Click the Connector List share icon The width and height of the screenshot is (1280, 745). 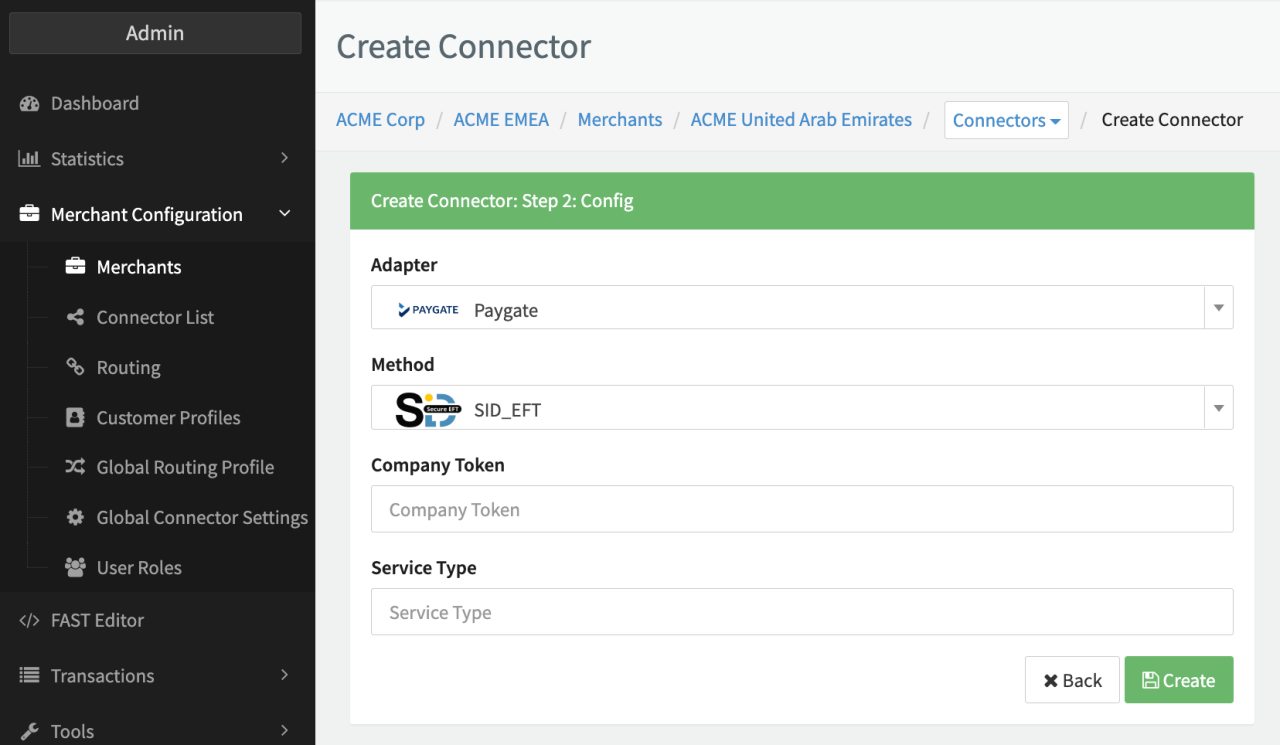coord(75,317)
